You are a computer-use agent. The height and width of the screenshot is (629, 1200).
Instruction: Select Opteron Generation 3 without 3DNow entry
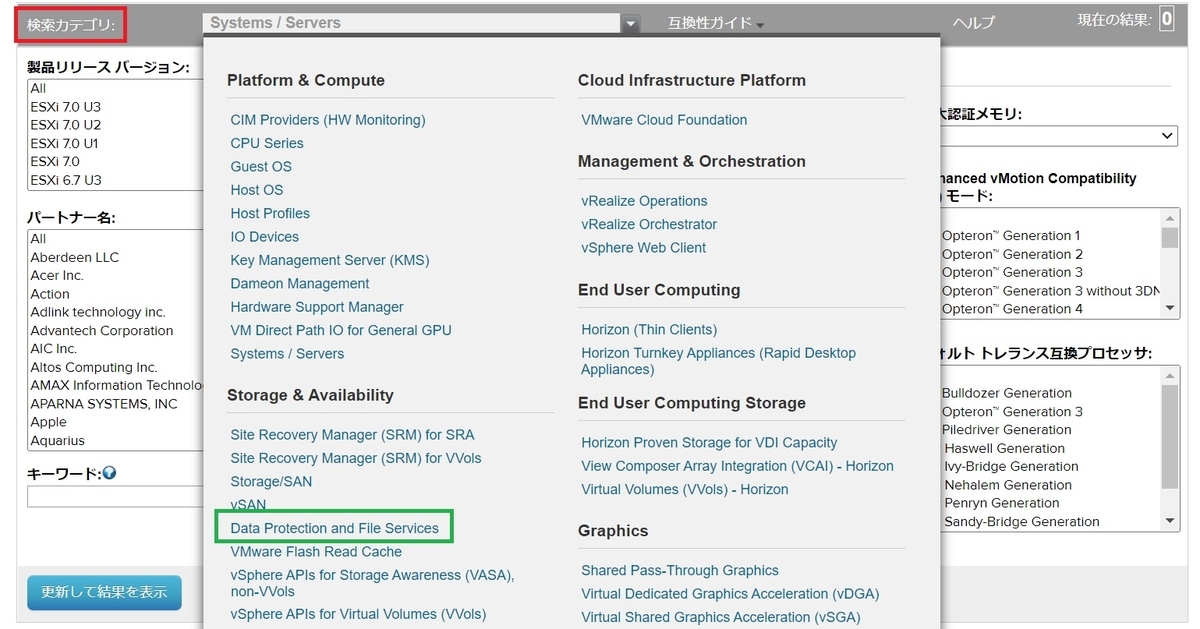coord(1050,291)
